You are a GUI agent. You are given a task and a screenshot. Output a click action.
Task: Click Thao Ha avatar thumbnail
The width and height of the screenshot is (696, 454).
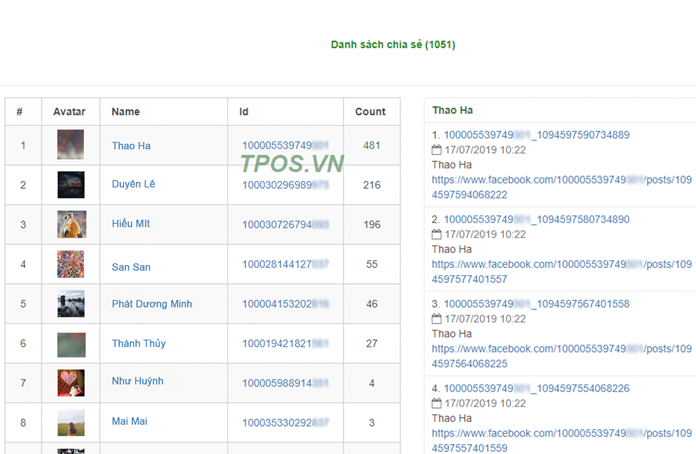[x=71, y=144]
